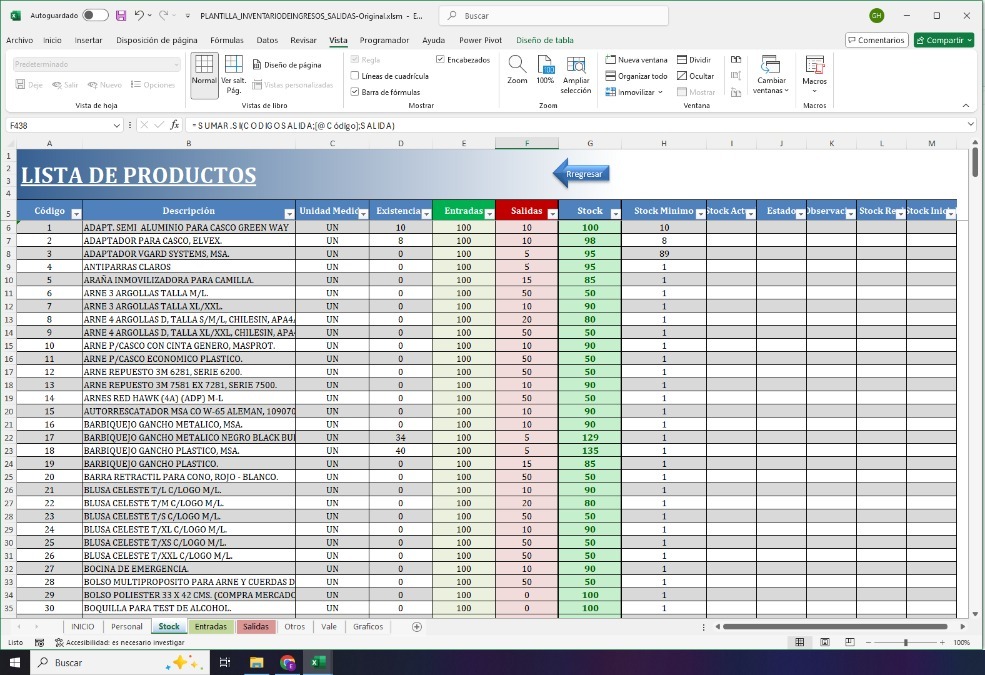Open the Zoom magnifier tool
Image resolution: width=985 pixels, height=675 pixels.
[517, 69]
